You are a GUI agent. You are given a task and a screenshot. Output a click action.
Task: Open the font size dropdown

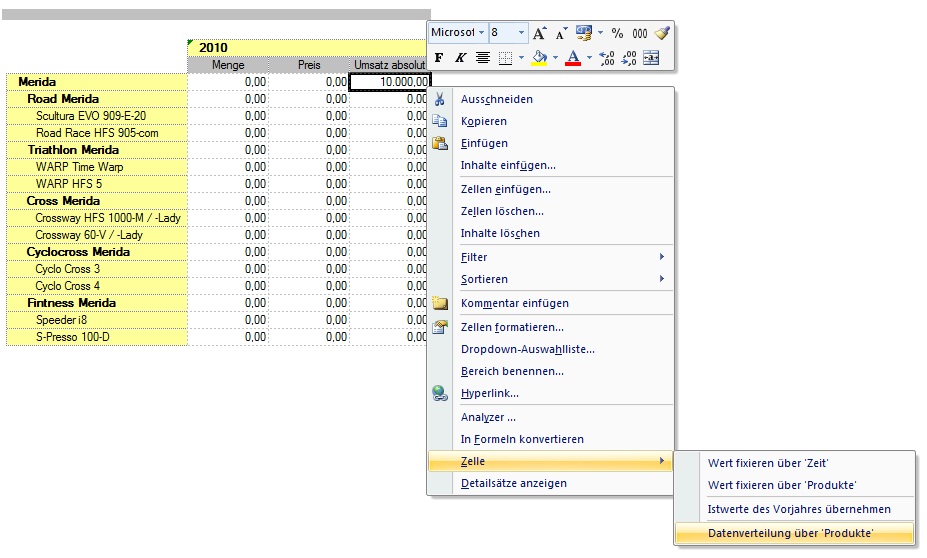click(521, 33)
